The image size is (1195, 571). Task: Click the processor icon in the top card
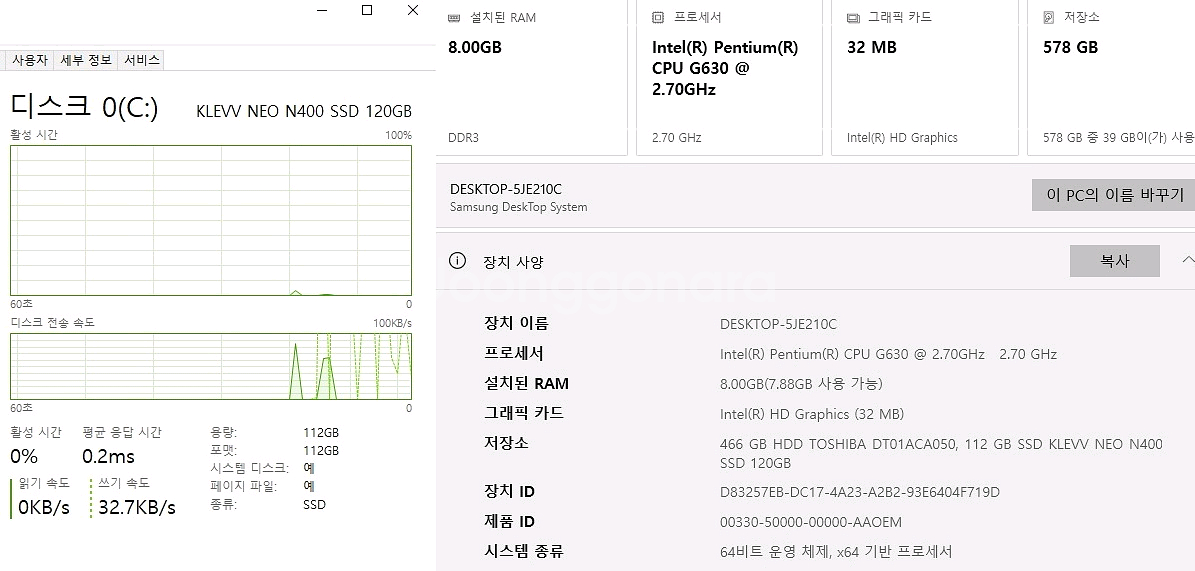658,18
